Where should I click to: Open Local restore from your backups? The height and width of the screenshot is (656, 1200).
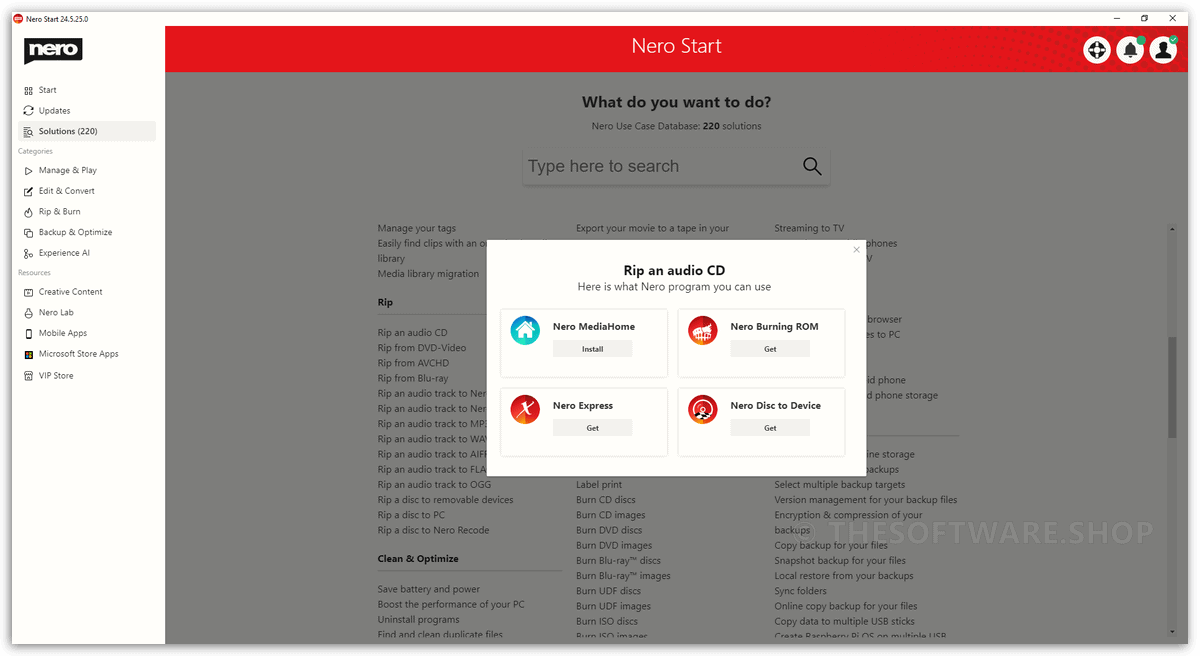click(x=844, y=576)
